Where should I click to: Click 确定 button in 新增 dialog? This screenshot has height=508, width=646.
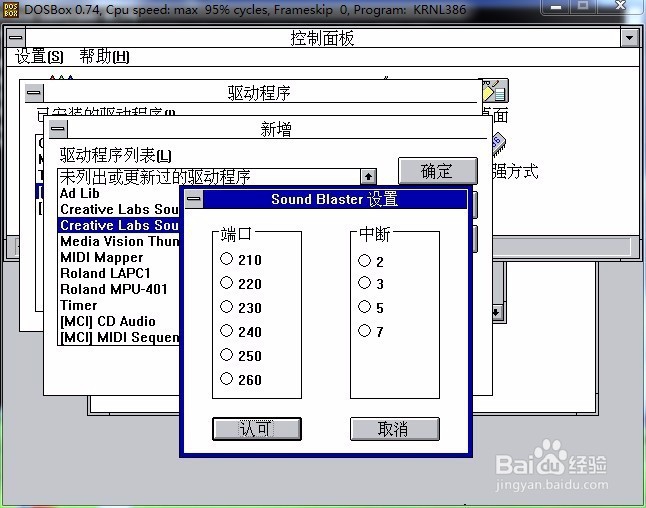click(x=438, y=171)
